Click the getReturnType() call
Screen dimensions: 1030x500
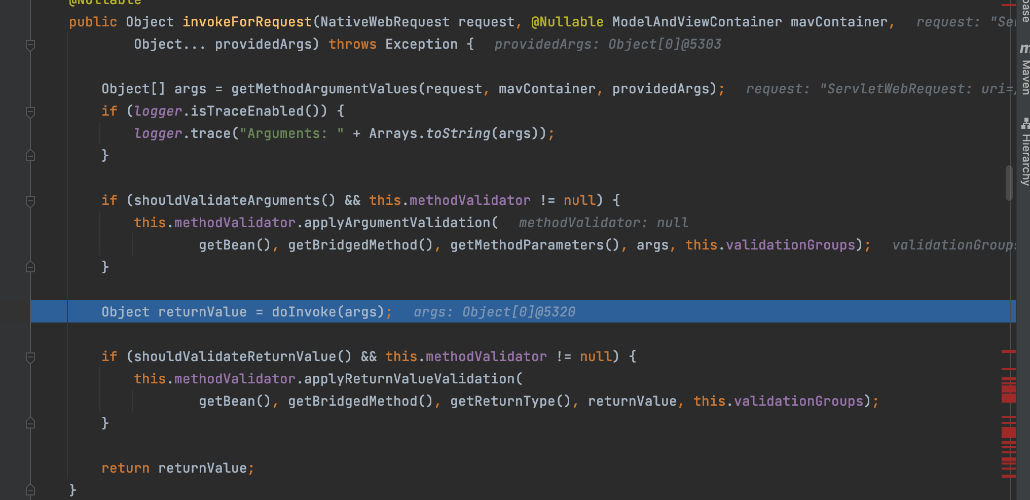(x=514, y=401)
